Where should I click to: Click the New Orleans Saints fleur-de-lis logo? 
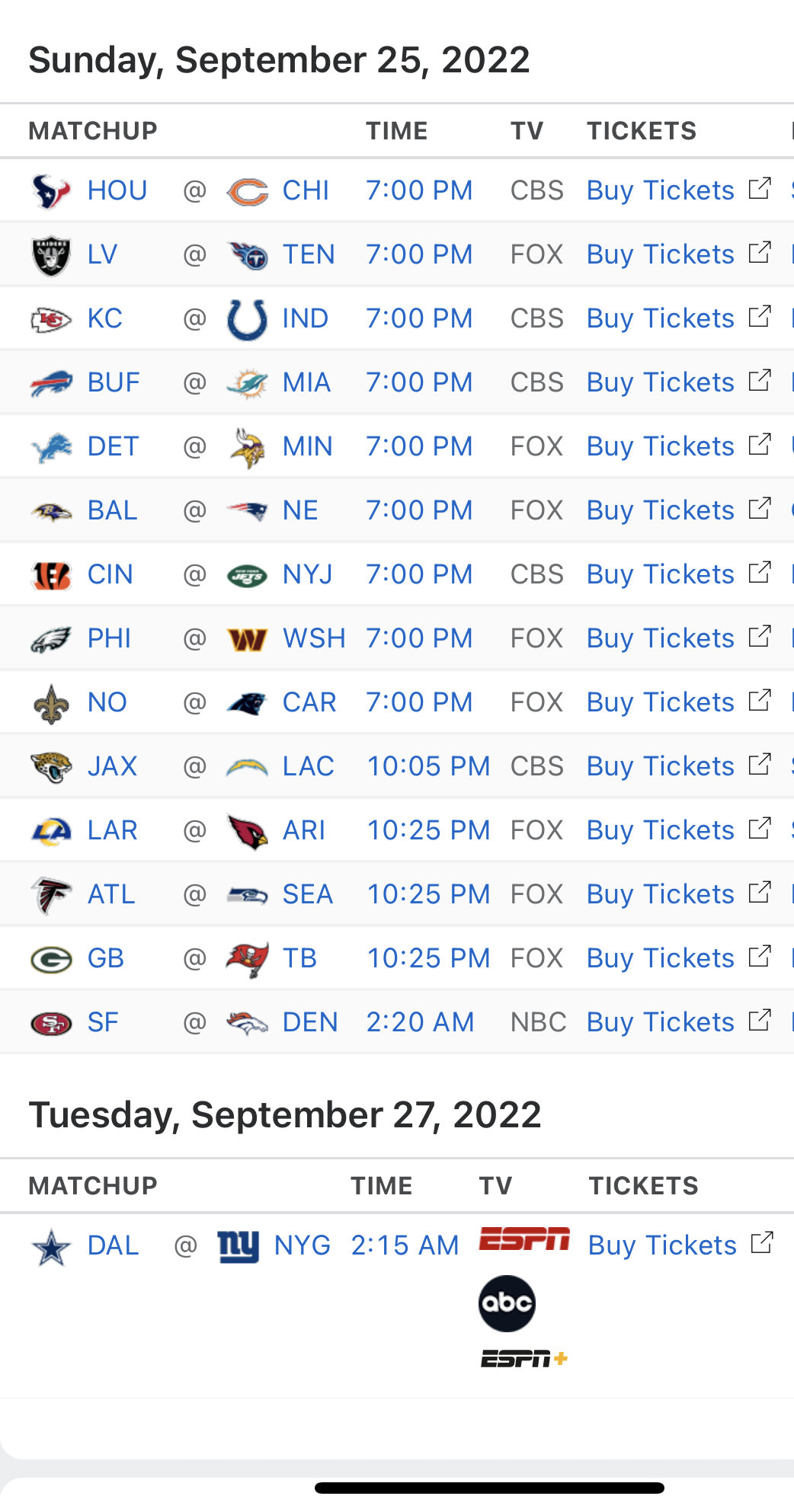coord(51,702)
